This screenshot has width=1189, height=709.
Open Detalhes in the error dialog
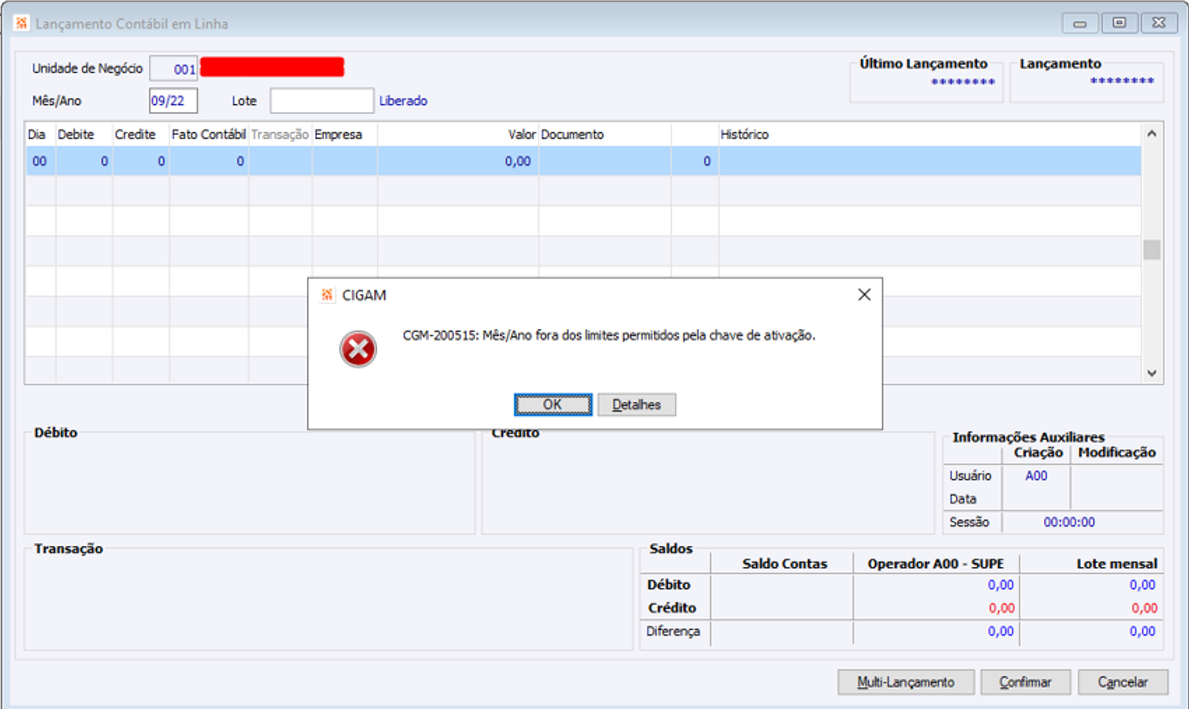coord(636,405)
